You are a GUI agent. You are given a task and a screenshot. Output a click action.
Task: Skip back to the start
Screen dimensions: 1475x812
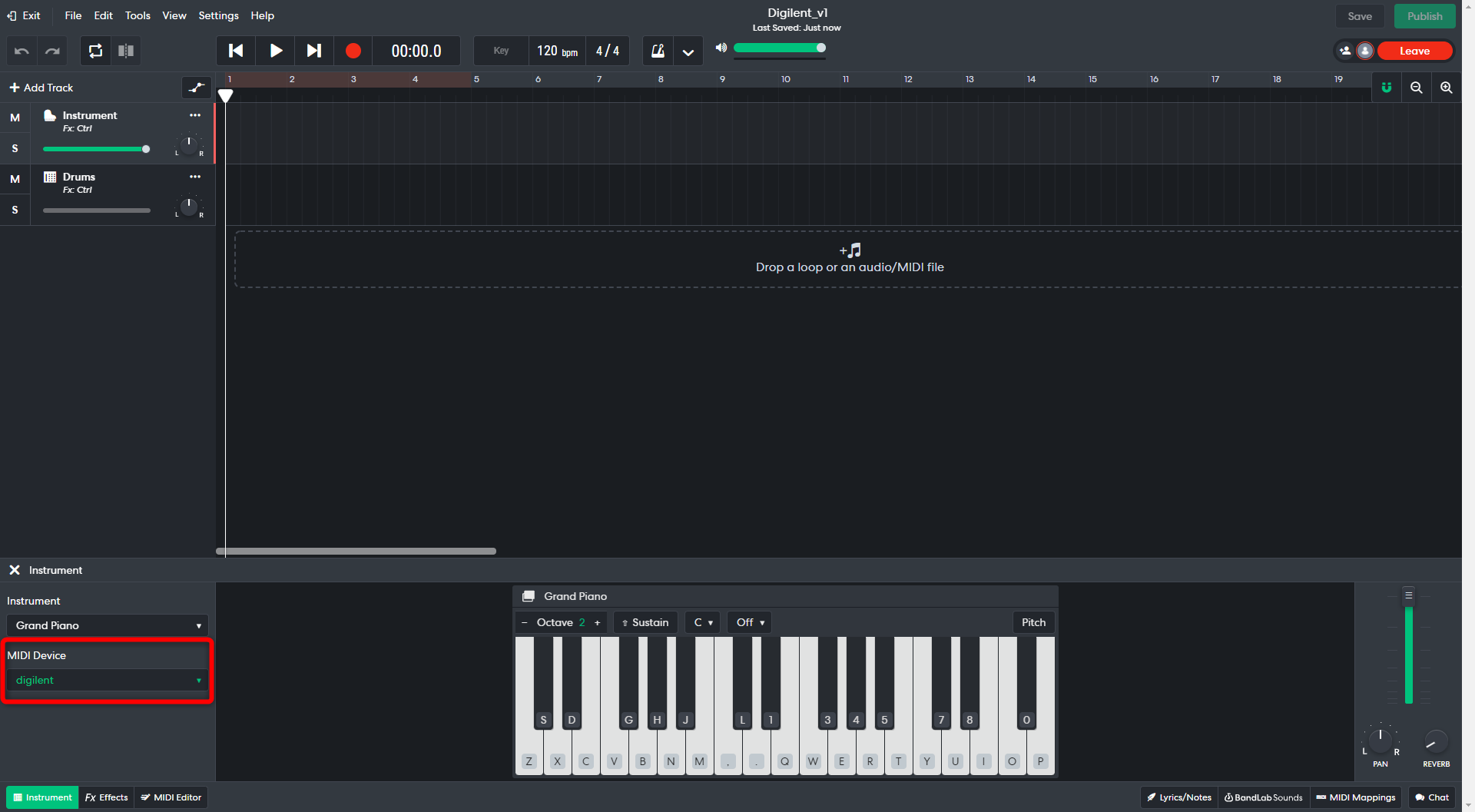click(236, 51)
